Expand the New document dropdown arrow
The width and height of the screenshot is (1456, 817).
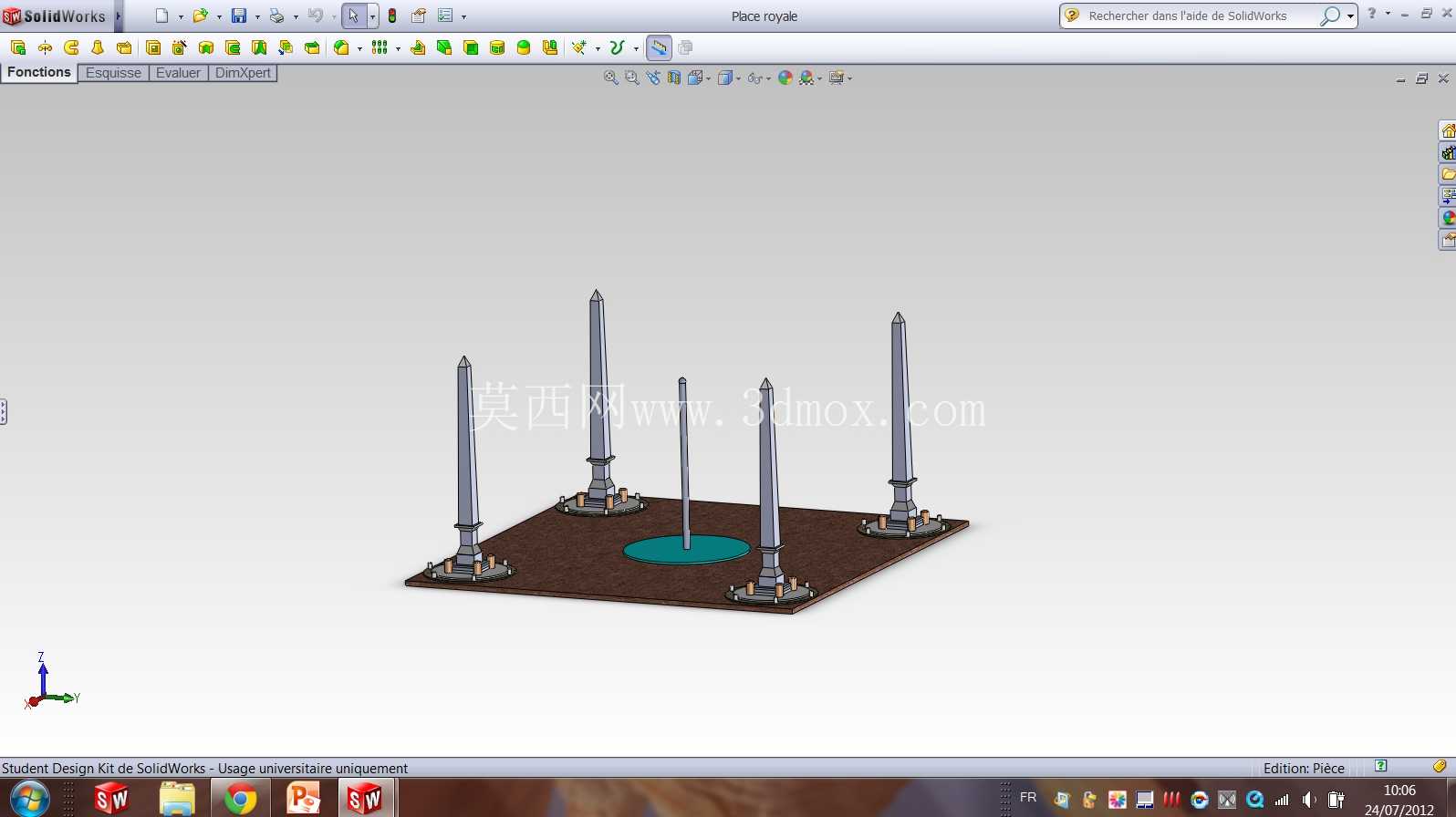point(181,16)
